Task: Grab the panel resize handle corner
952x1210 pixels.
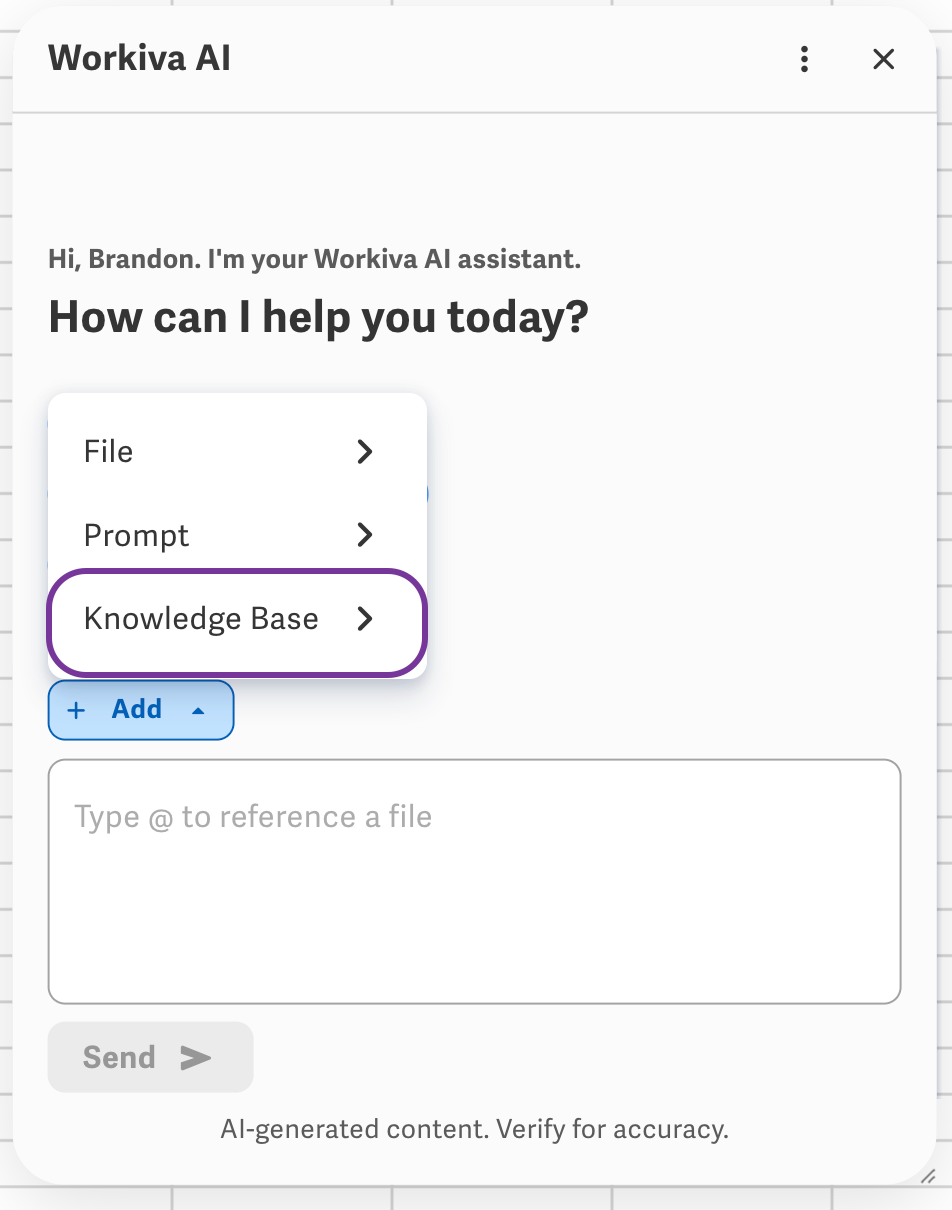Action: click(x=927, y=1176)
